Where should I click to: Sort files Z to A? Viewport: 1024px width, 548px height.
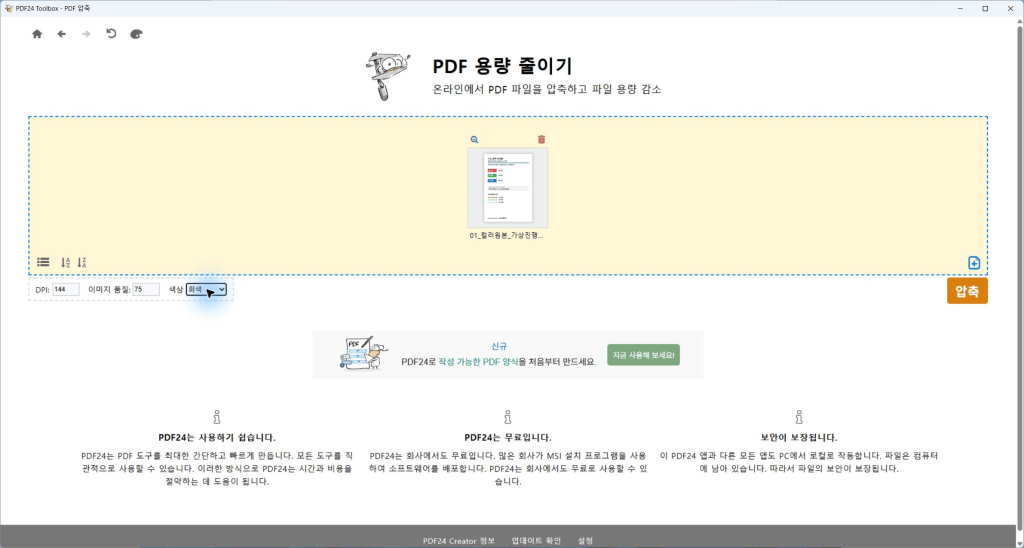(82, 263)
